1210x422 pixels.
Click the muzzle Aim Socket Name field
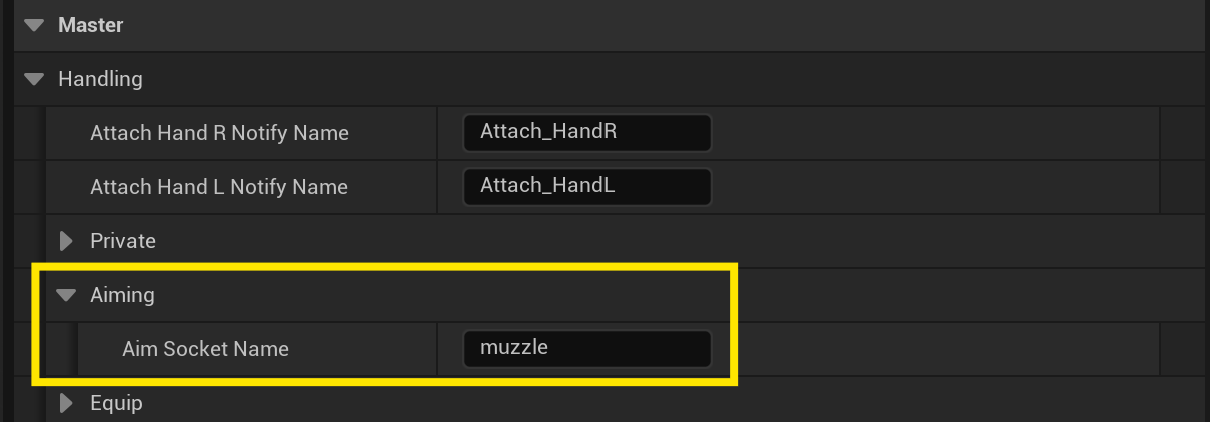point(587,349)
